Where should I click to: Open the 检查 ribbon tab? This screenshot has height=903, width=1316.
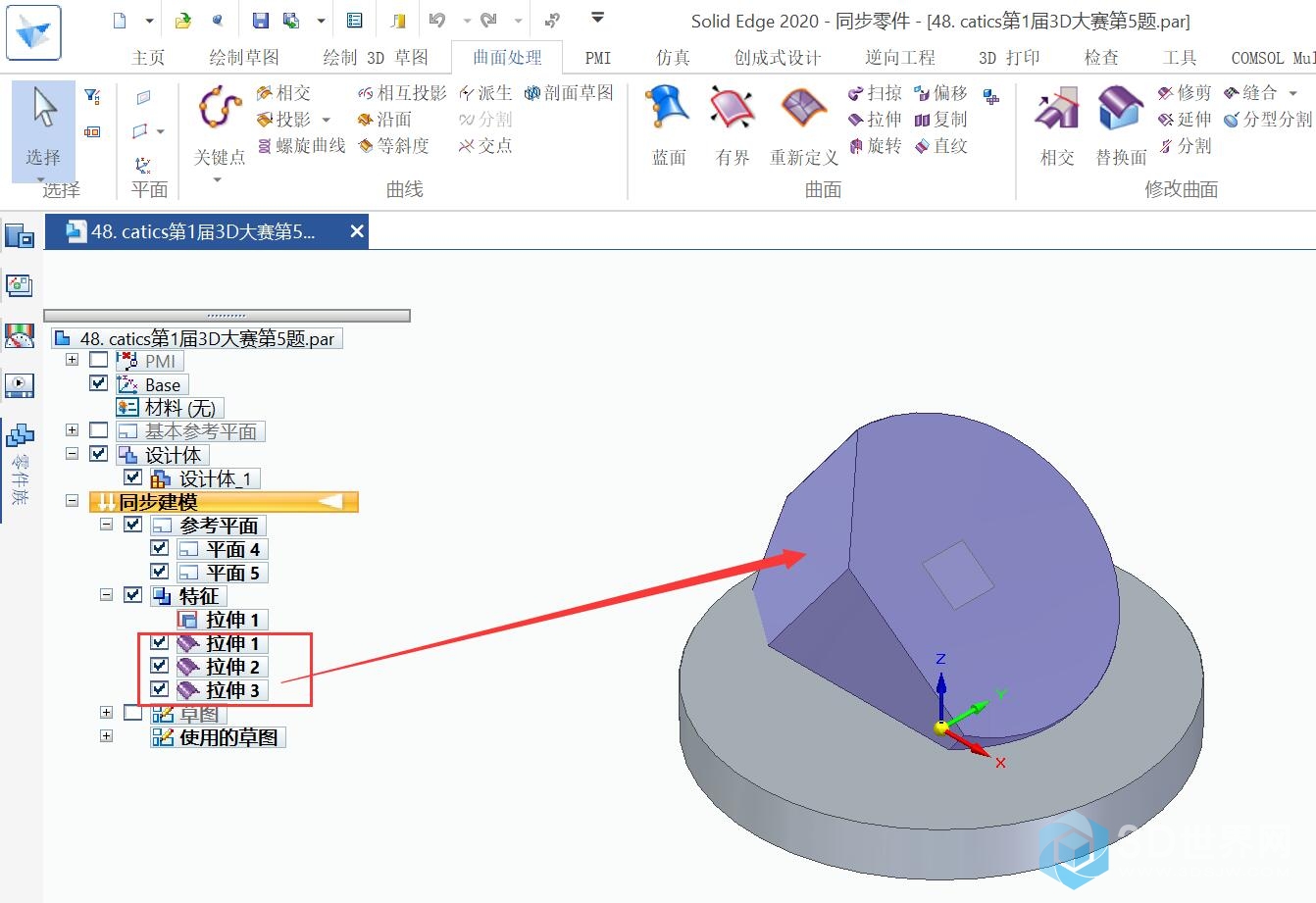(1101, 58)
